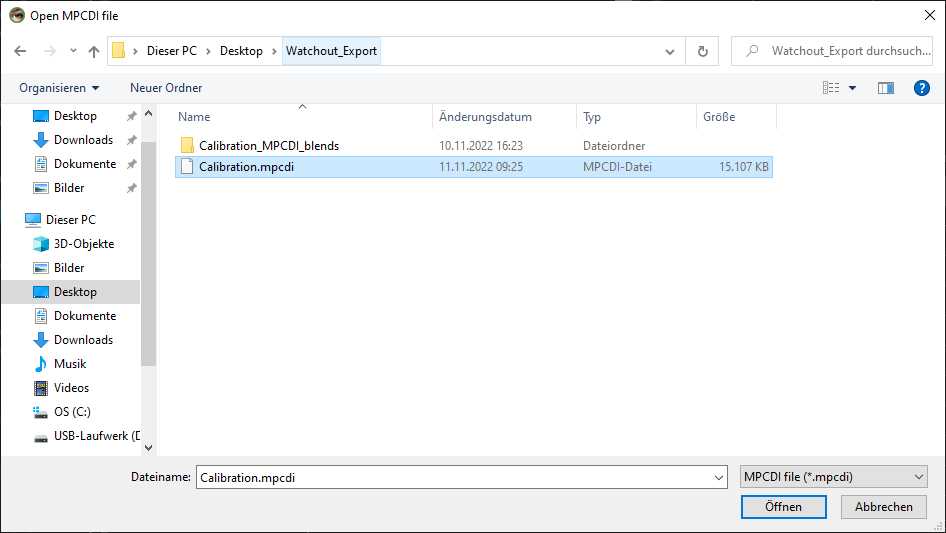This screenshot has width=946, height=533.
Task: Click Neuer Ordner in the toolbar
Action: [x=166, y=88]
